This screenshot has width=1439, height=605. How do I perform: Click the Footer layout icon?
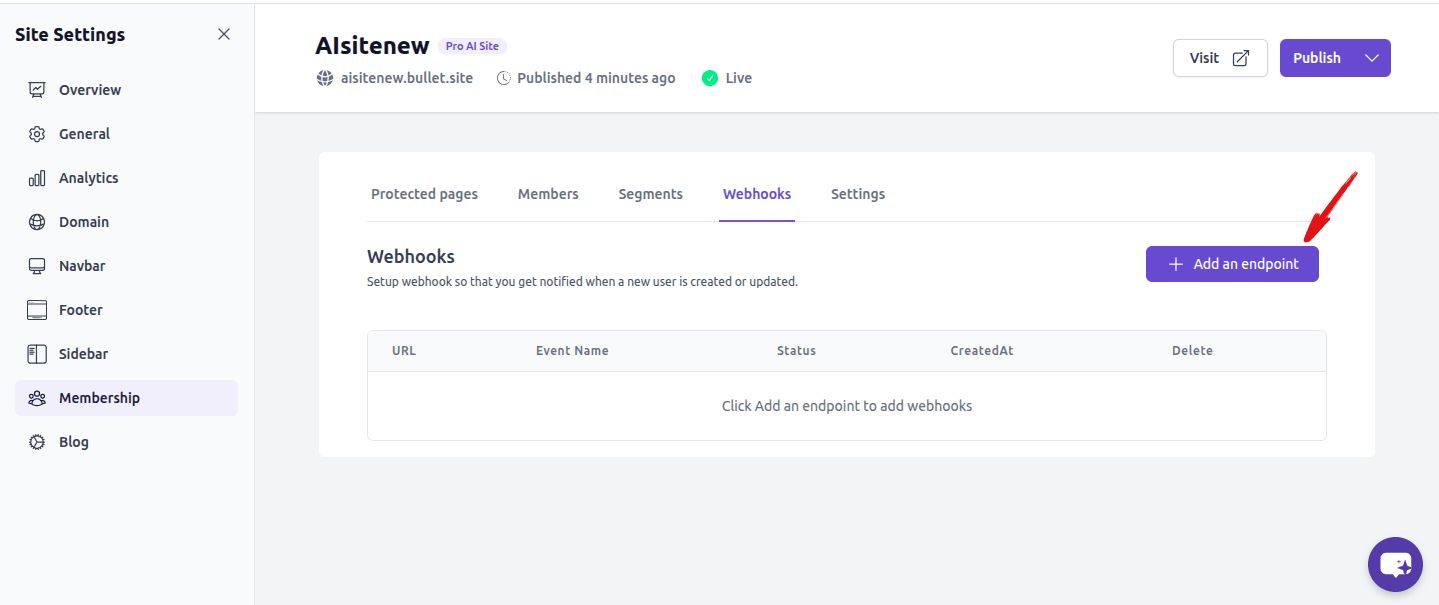pyautogui.click(x=37, y=310)
